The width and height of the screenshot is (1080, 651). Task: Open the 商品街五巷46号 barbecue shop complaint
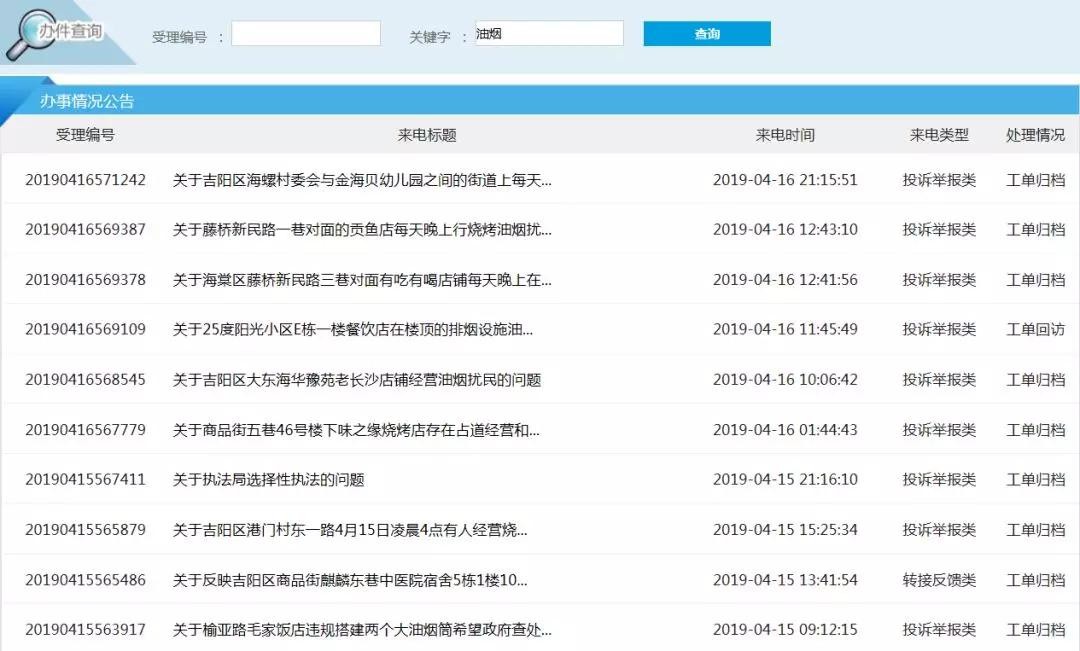point(356,430)
